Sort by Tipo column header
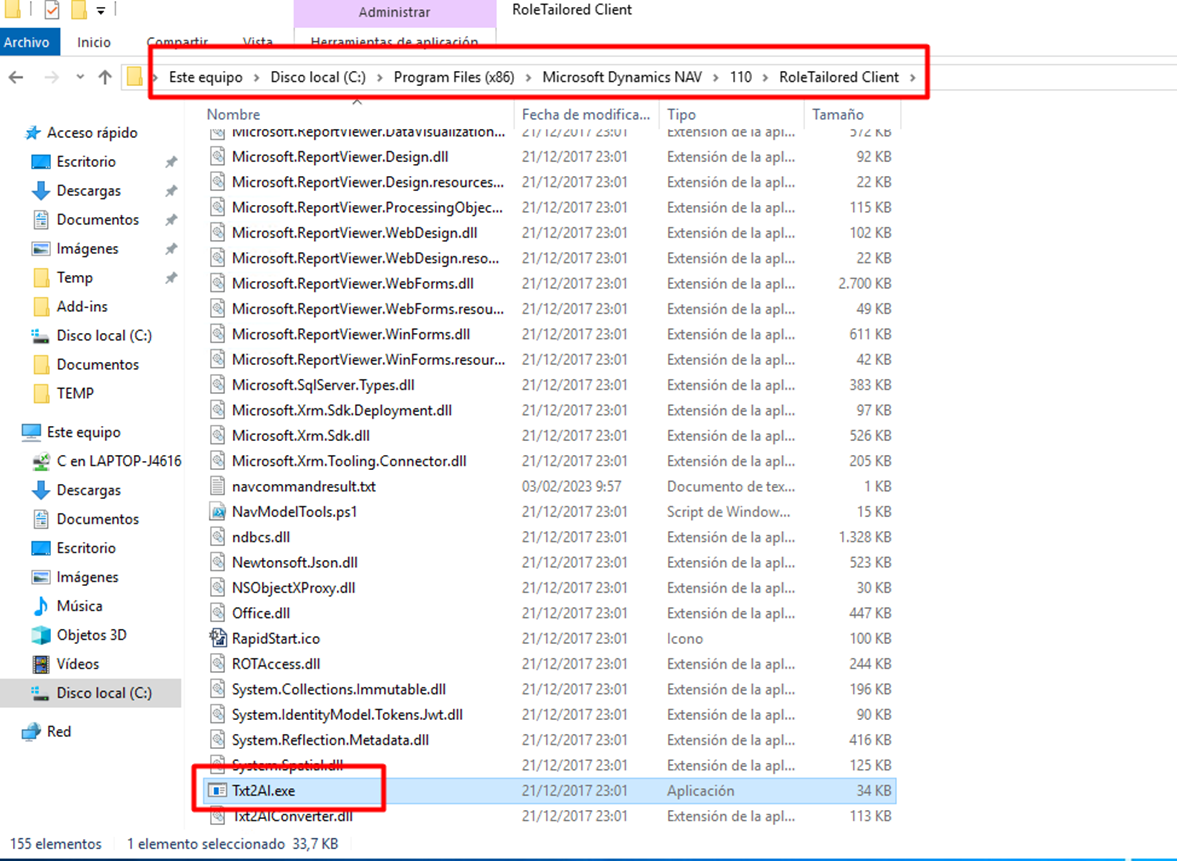Image resolution: width=1177 pixels, height=861 pixels. (x=682, y=114)
